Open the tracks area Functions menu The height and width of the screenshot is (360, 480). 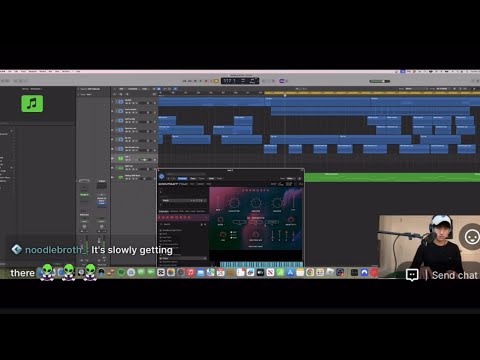[x=133, y=89]
